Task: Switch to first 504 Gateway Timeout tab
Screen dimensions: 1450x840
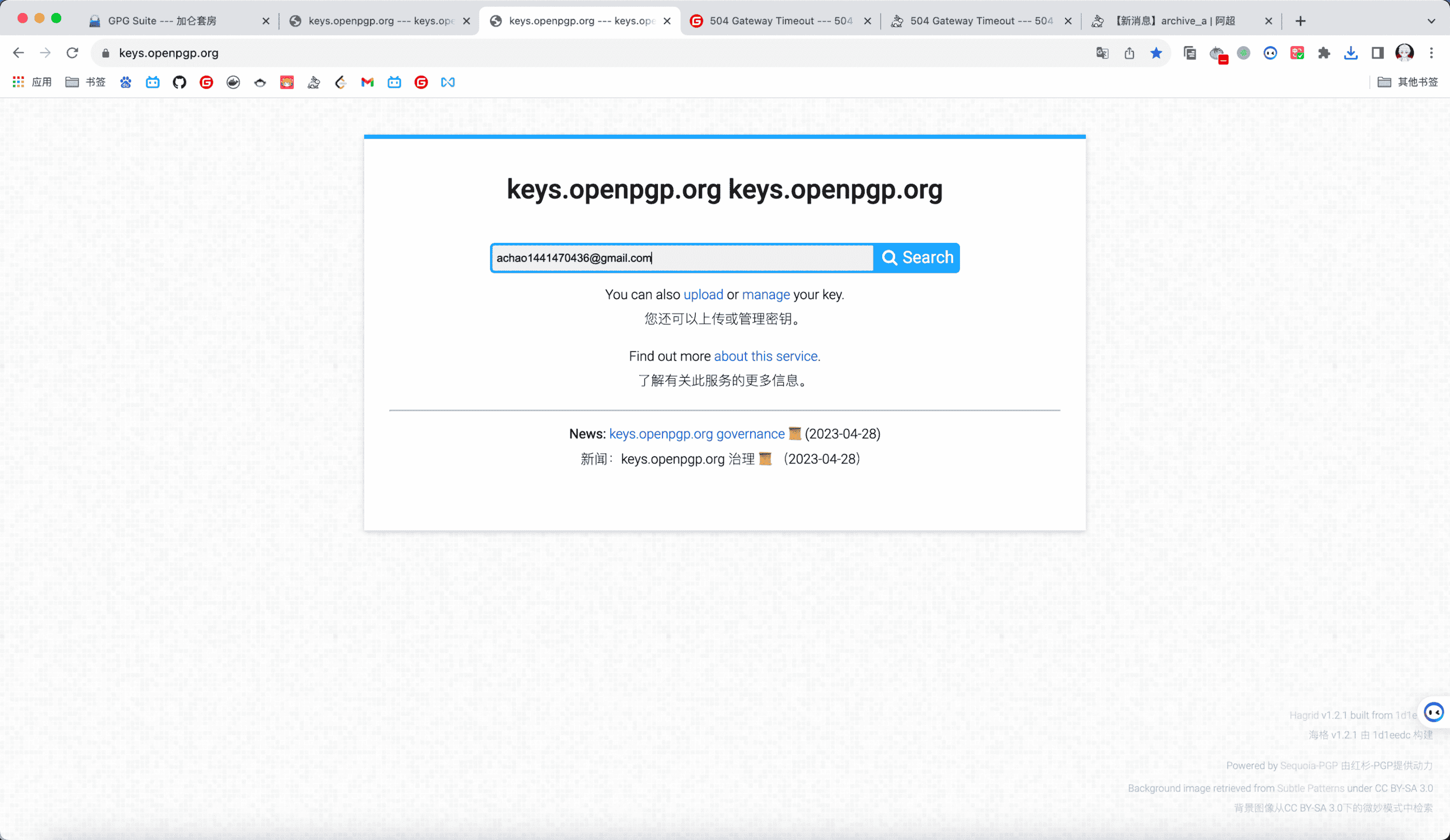Action: pos(780,21)
